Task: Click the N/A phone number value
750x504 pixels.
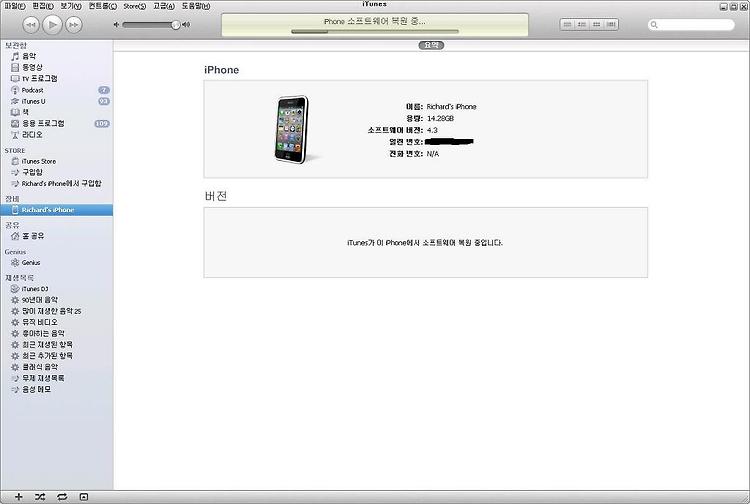Action: tap(432, 154)
